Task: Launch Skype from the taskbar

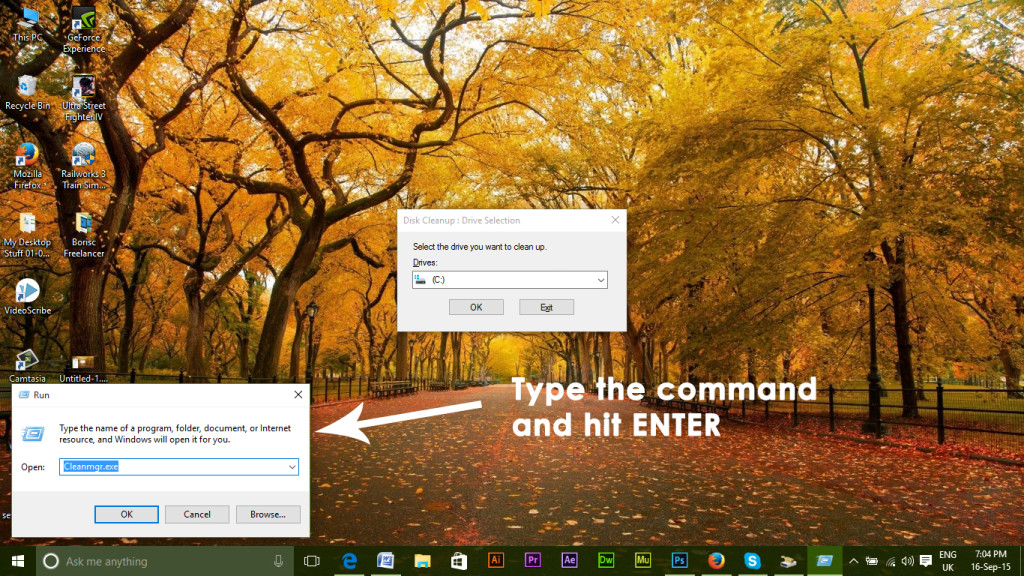Action: 751,560
